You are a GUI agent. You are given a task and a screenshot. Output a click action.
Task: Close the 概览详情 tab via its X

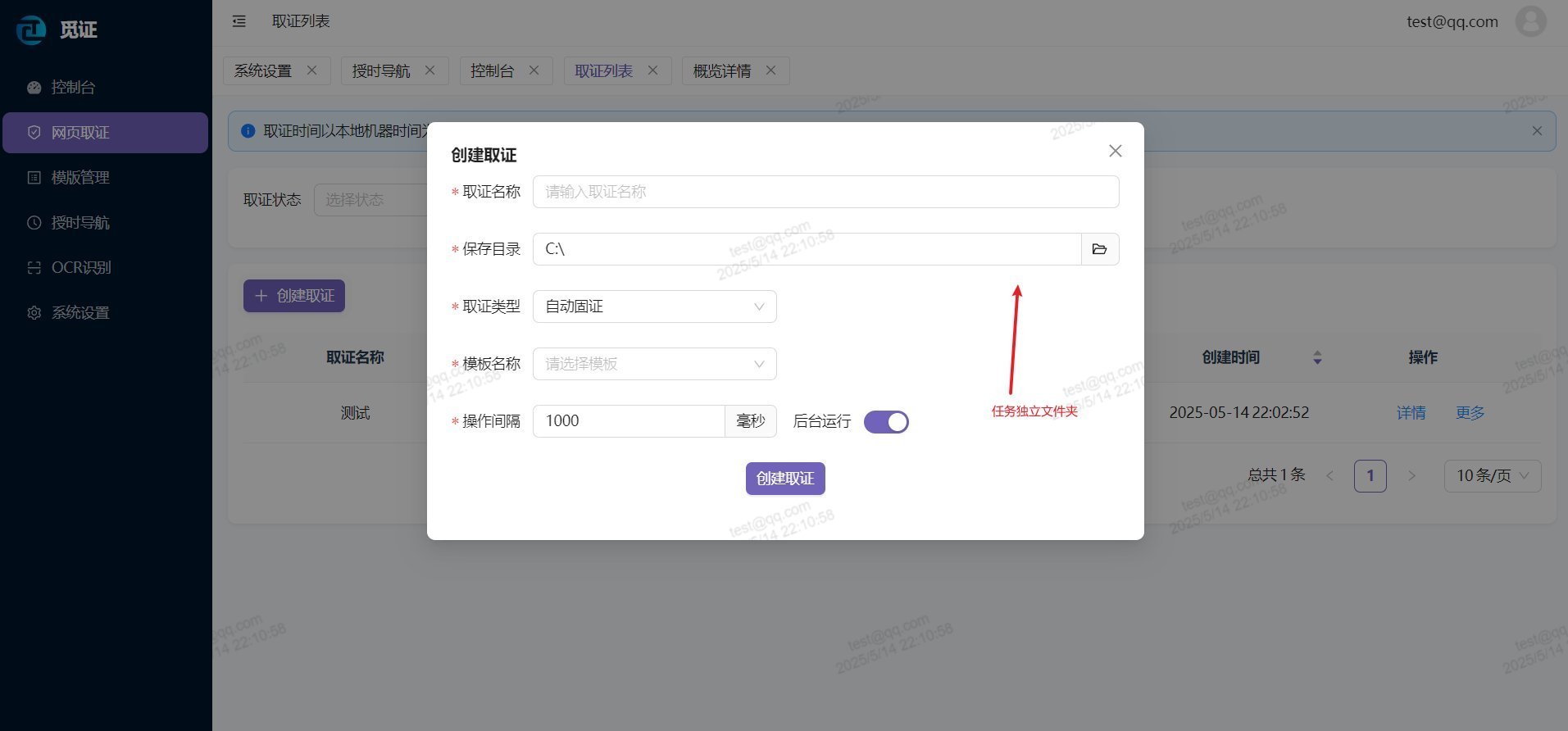[770, 70]
